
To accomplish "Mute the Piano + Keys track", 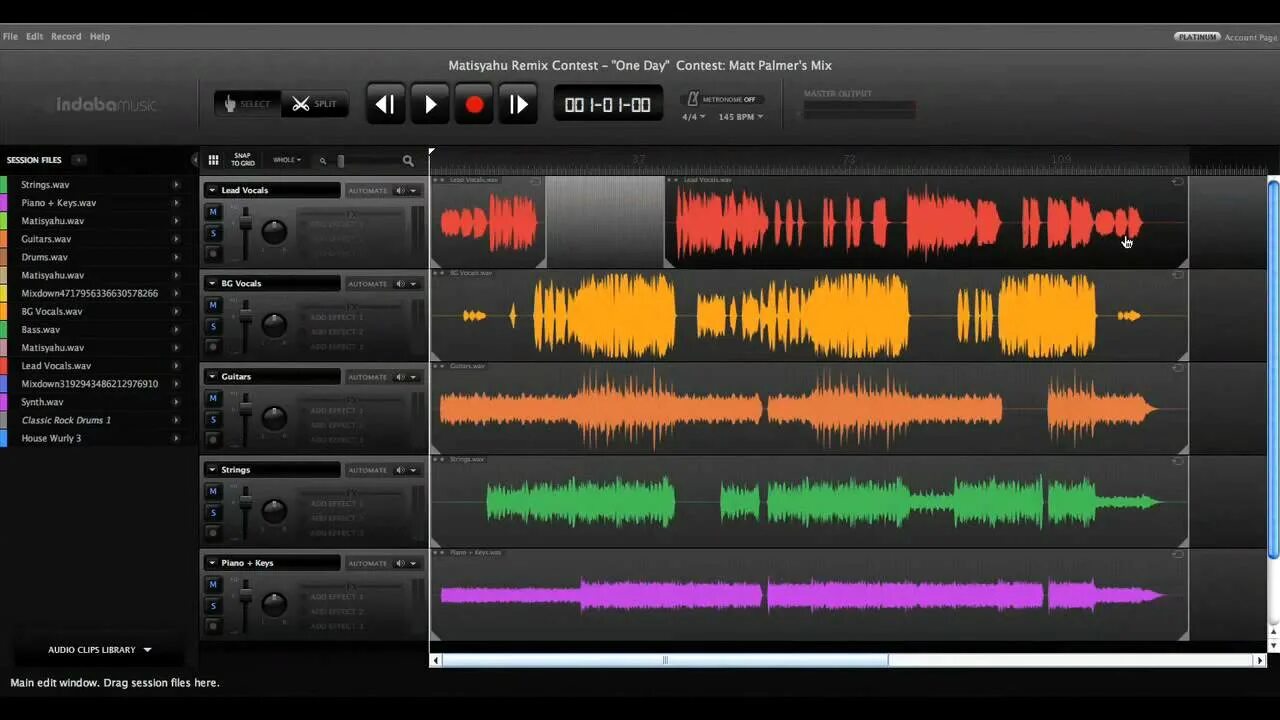I will (x=213, y=584).
